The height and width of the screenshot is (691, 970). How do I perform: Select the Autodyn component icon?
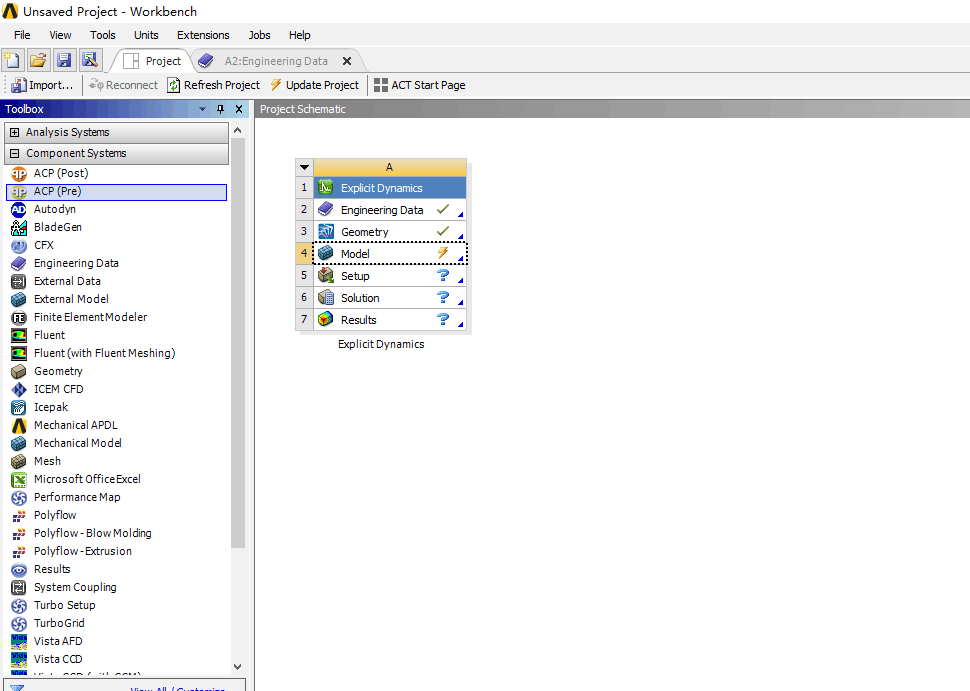point(18,209)
